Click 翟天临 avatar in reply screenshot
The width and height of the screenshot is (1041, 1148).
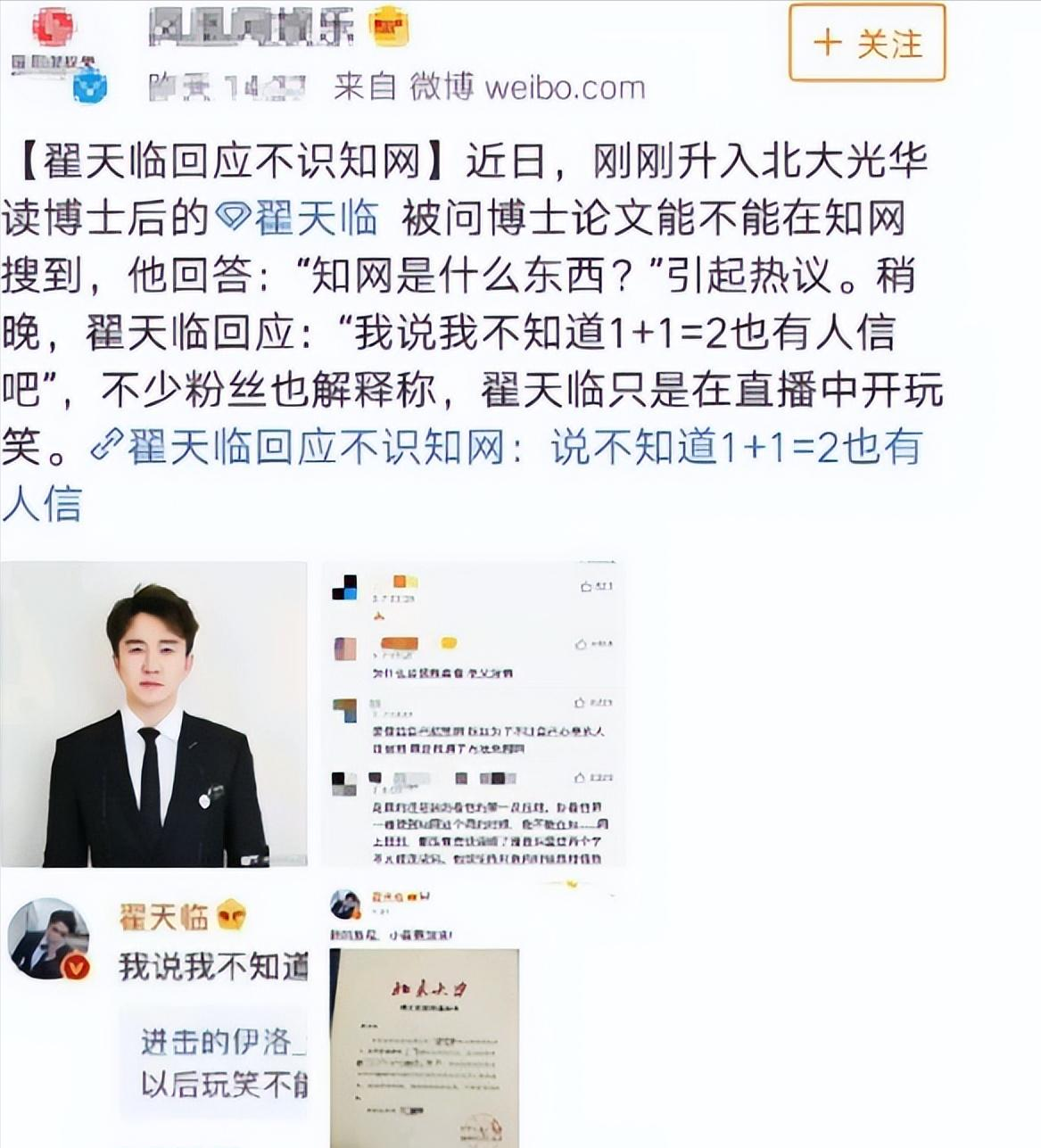(x=49, y=937)
